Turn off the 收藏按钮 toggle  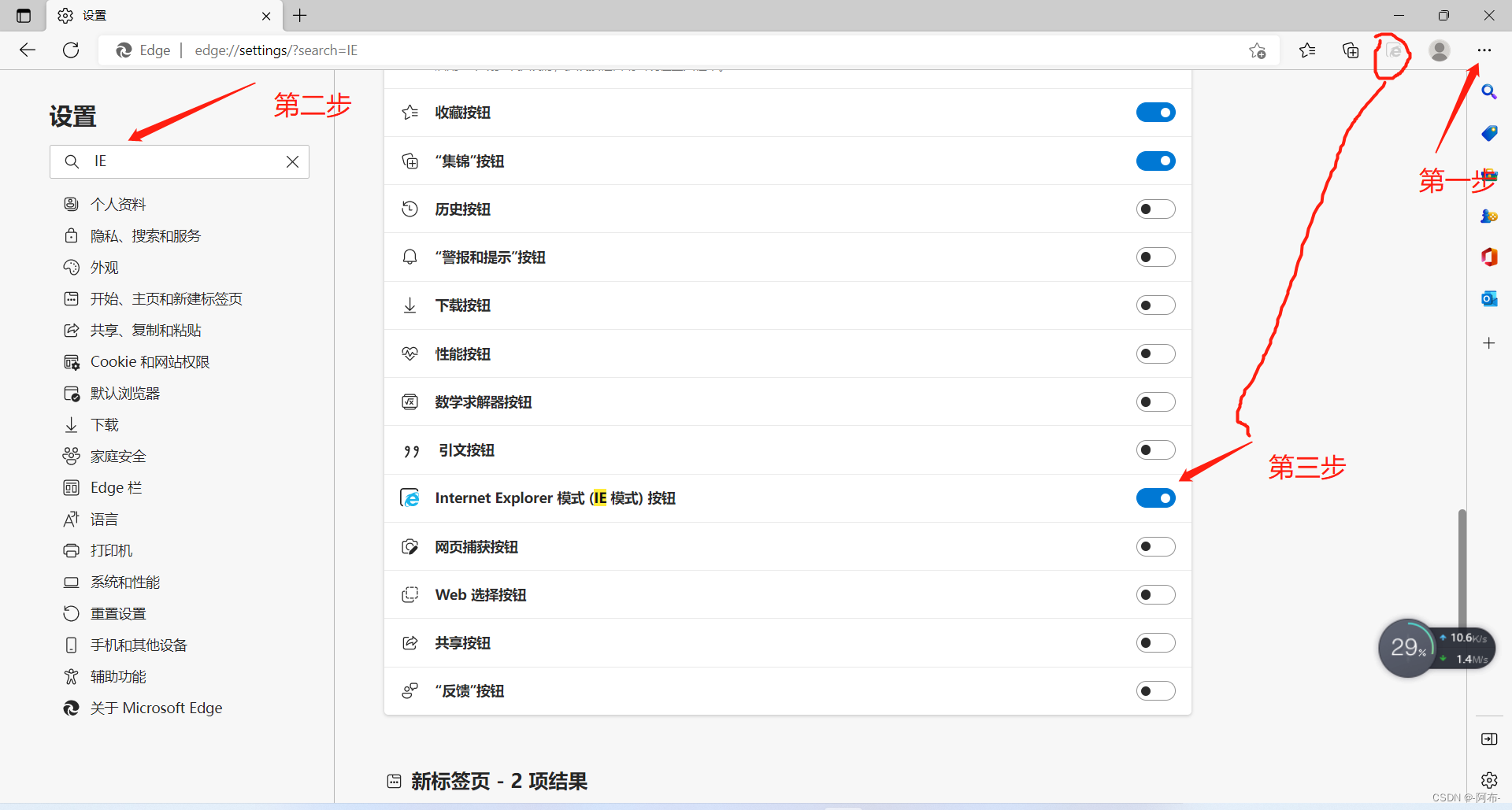click(x=1155, y=113)
